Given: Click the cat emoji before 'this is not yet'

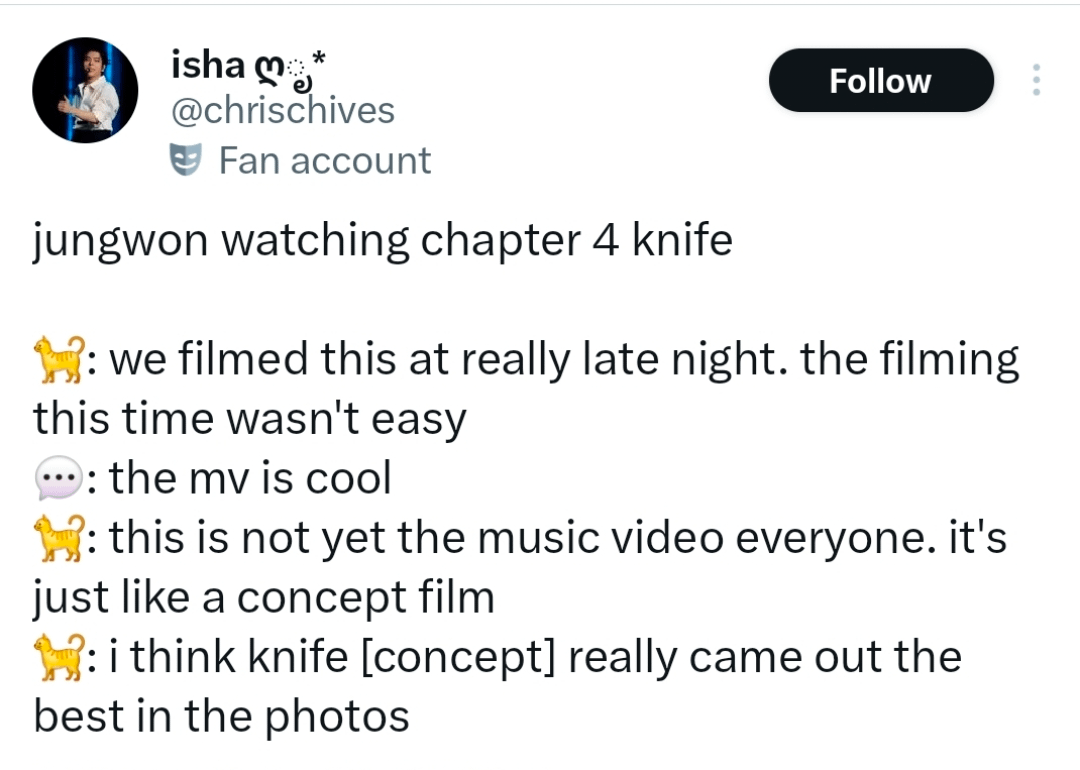Looking at the screenshot, I should [57, 536].
